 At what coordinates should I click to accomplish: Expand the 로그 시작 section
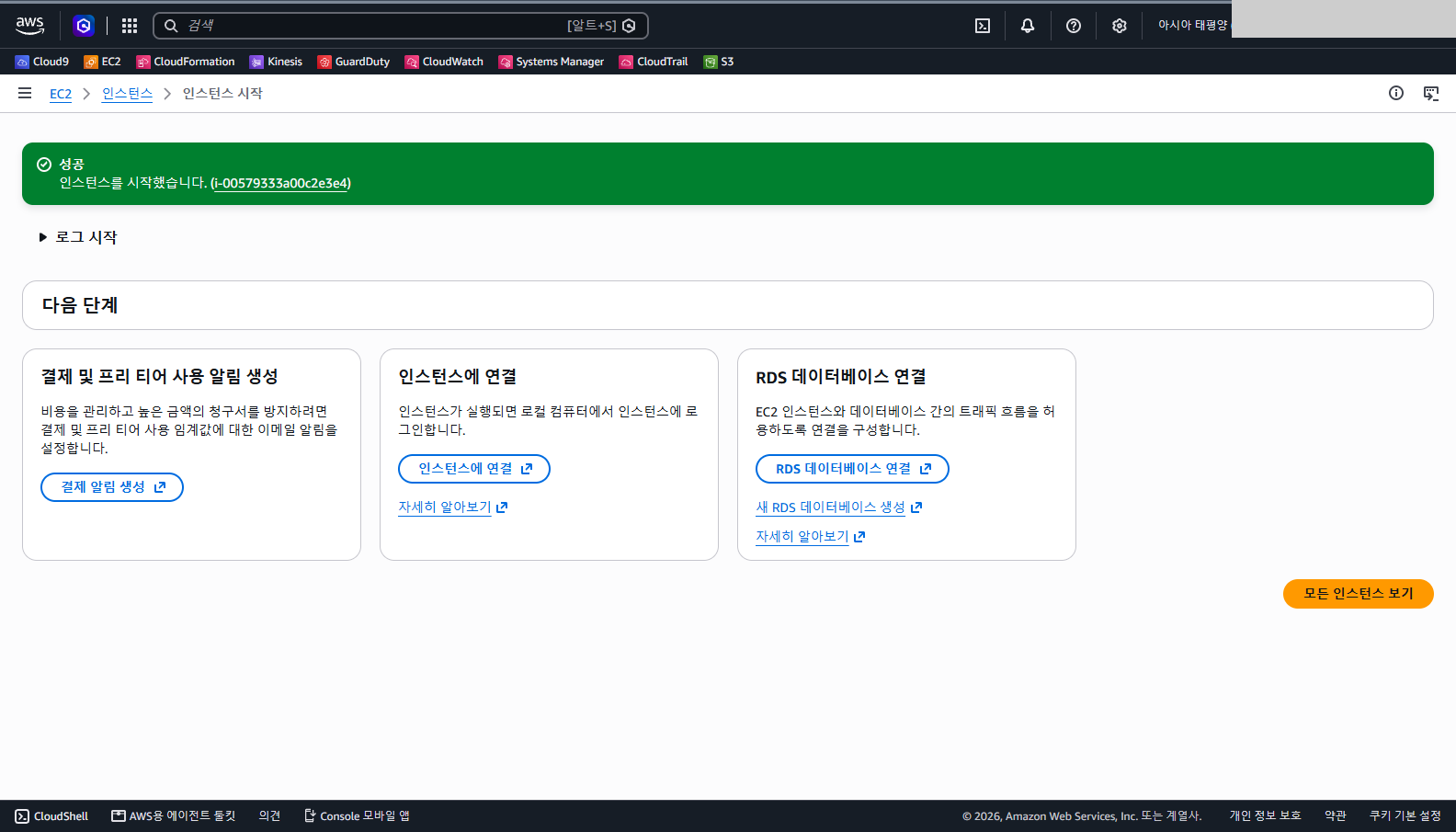pyautogui.click(x=78, y=237)
